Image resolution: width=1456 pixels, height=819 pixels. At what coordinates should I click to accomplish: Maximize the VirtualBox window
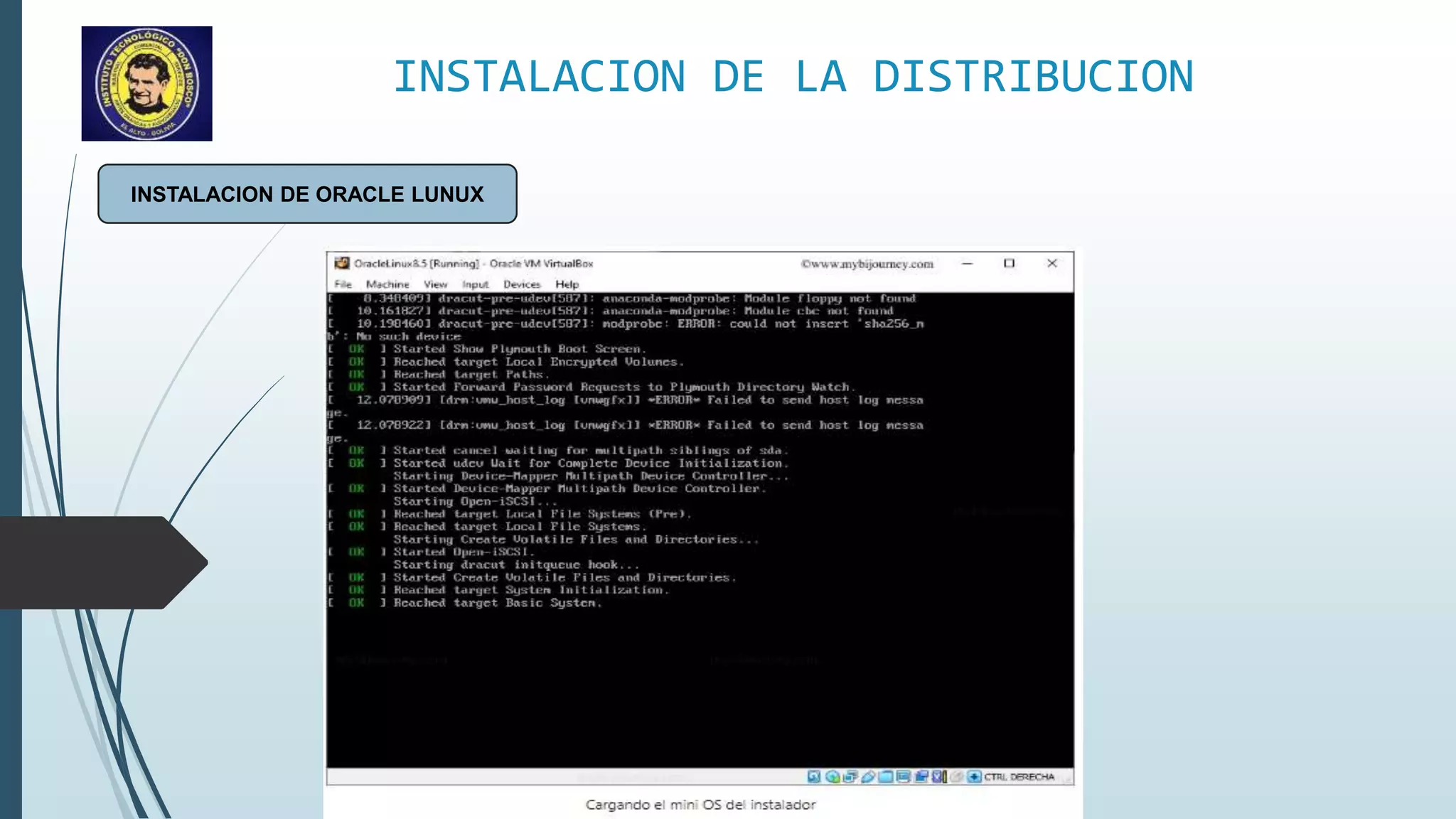1009,263
